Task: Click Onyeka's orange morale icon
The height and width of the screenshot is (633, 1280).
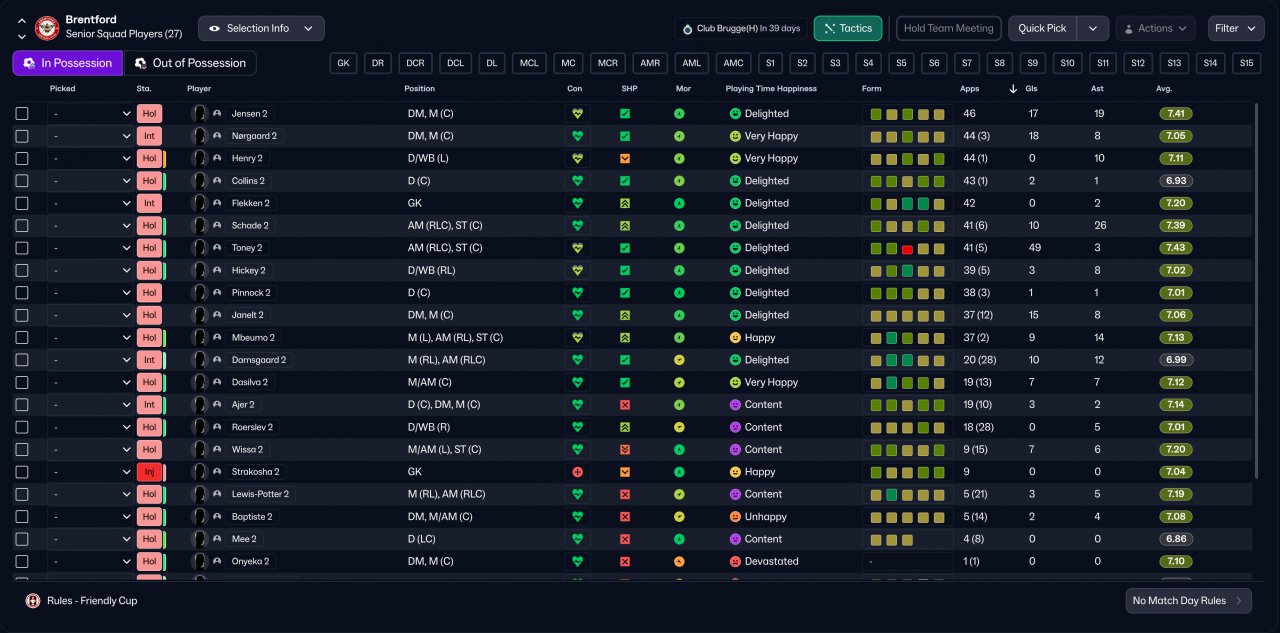Action: (679, 562)
